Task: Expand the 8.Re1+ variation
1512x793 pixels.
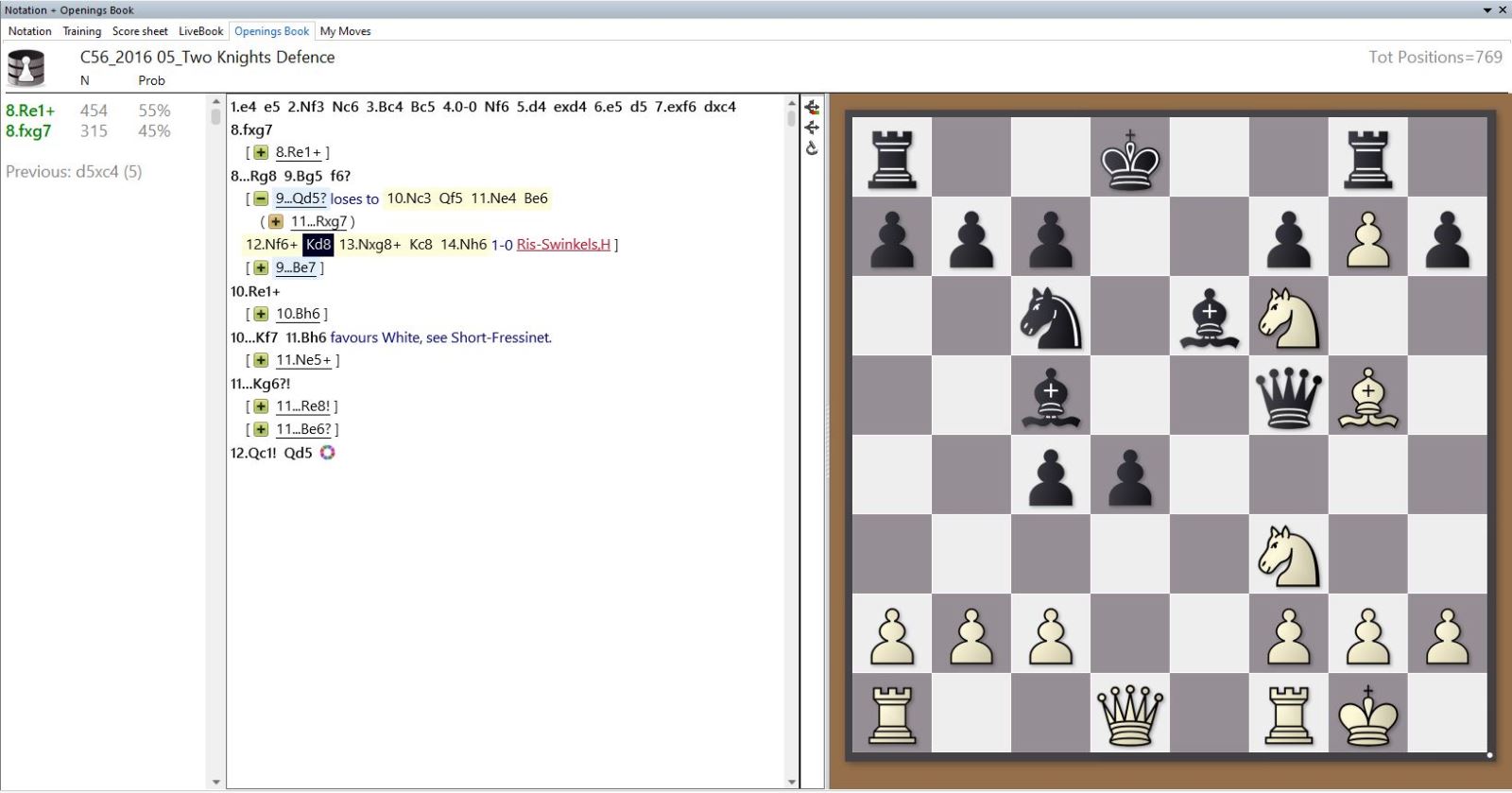Action: coord(261,152)
